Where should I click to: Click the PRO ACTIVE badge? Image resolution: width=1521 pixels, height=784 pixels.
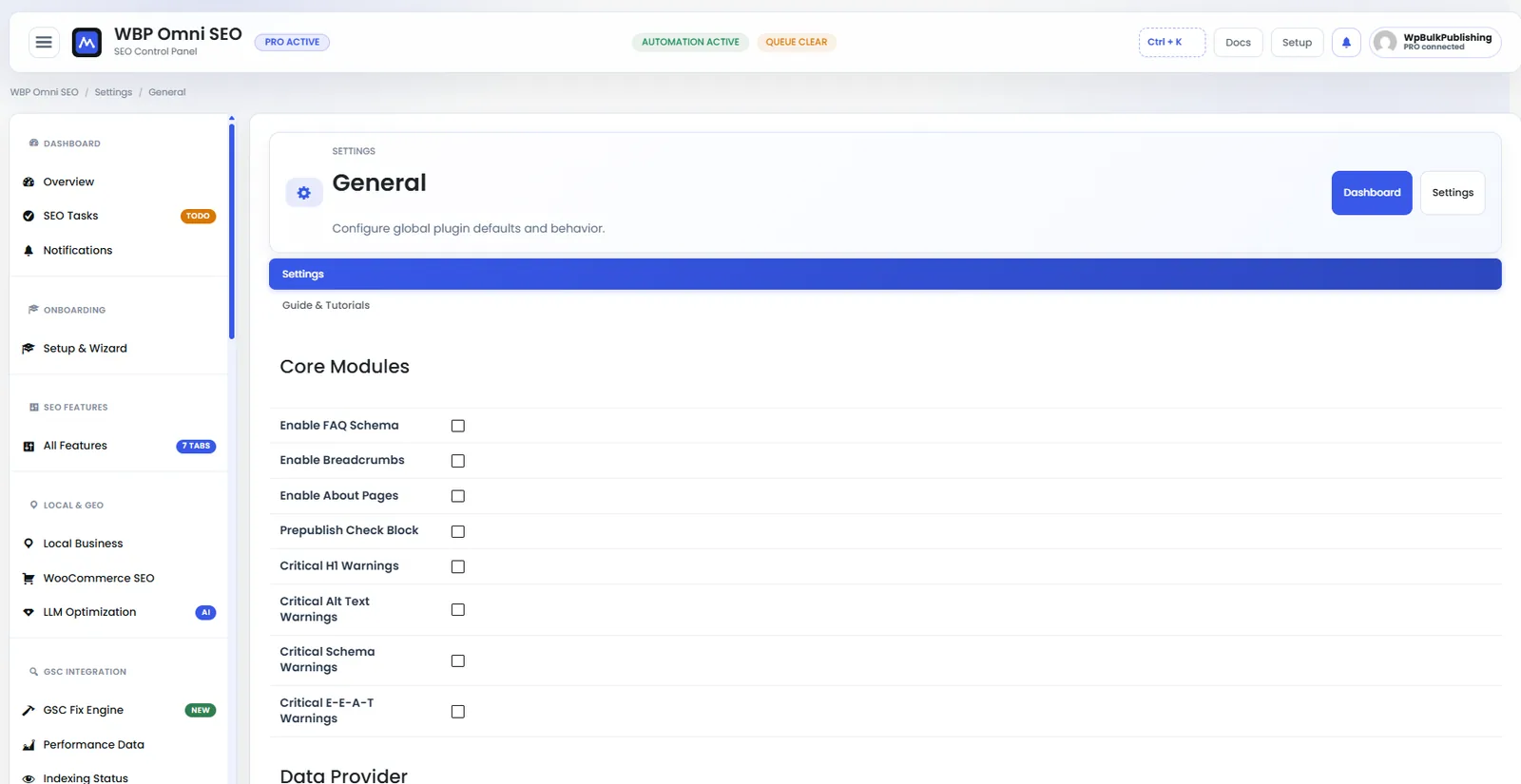292,42
